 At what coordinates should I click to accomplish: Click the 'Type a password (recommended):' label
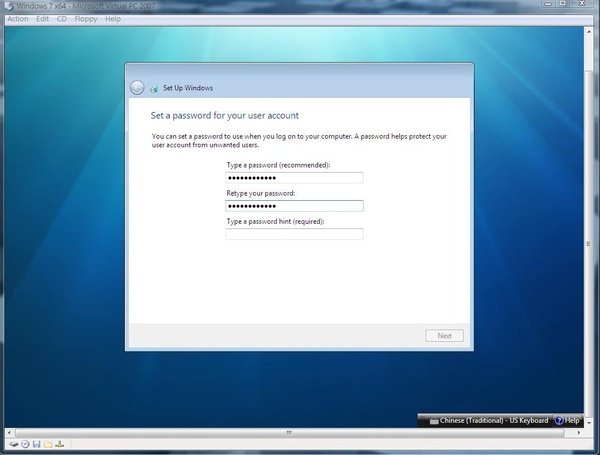tap(278, 165)
